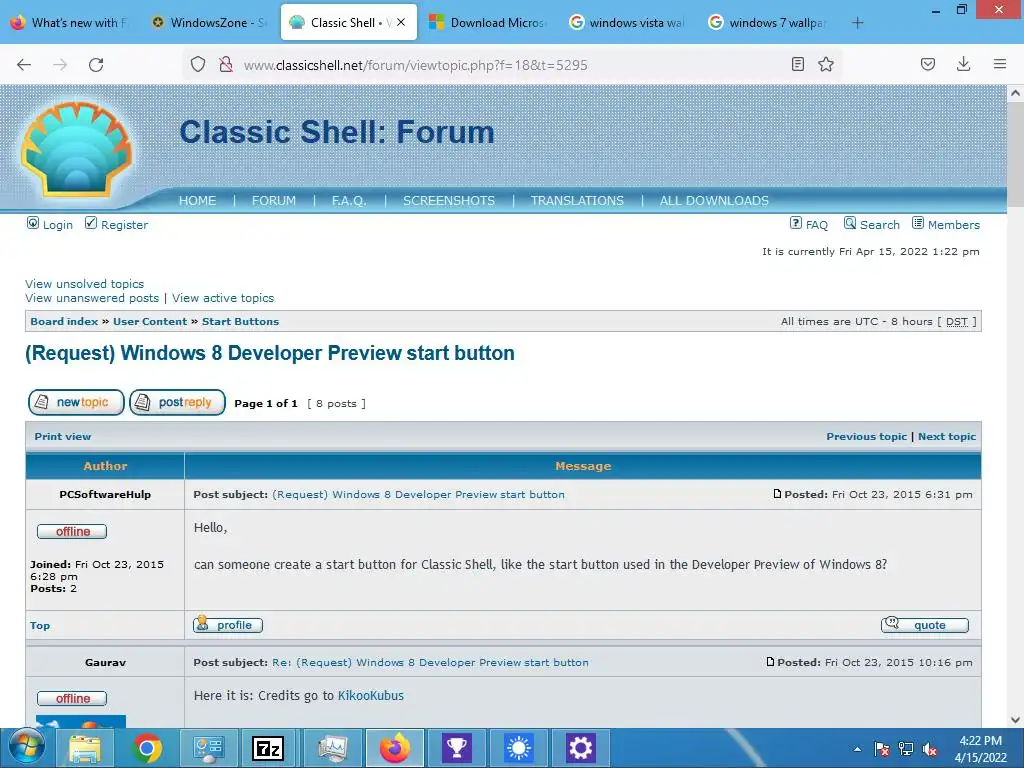Click the network tray icon
This screenshot has width=1024, height=768.
(905, 749)
